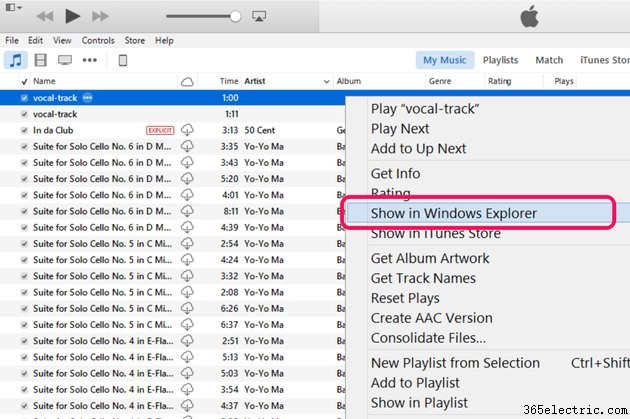Sort by the Album column header

point(349,81)
